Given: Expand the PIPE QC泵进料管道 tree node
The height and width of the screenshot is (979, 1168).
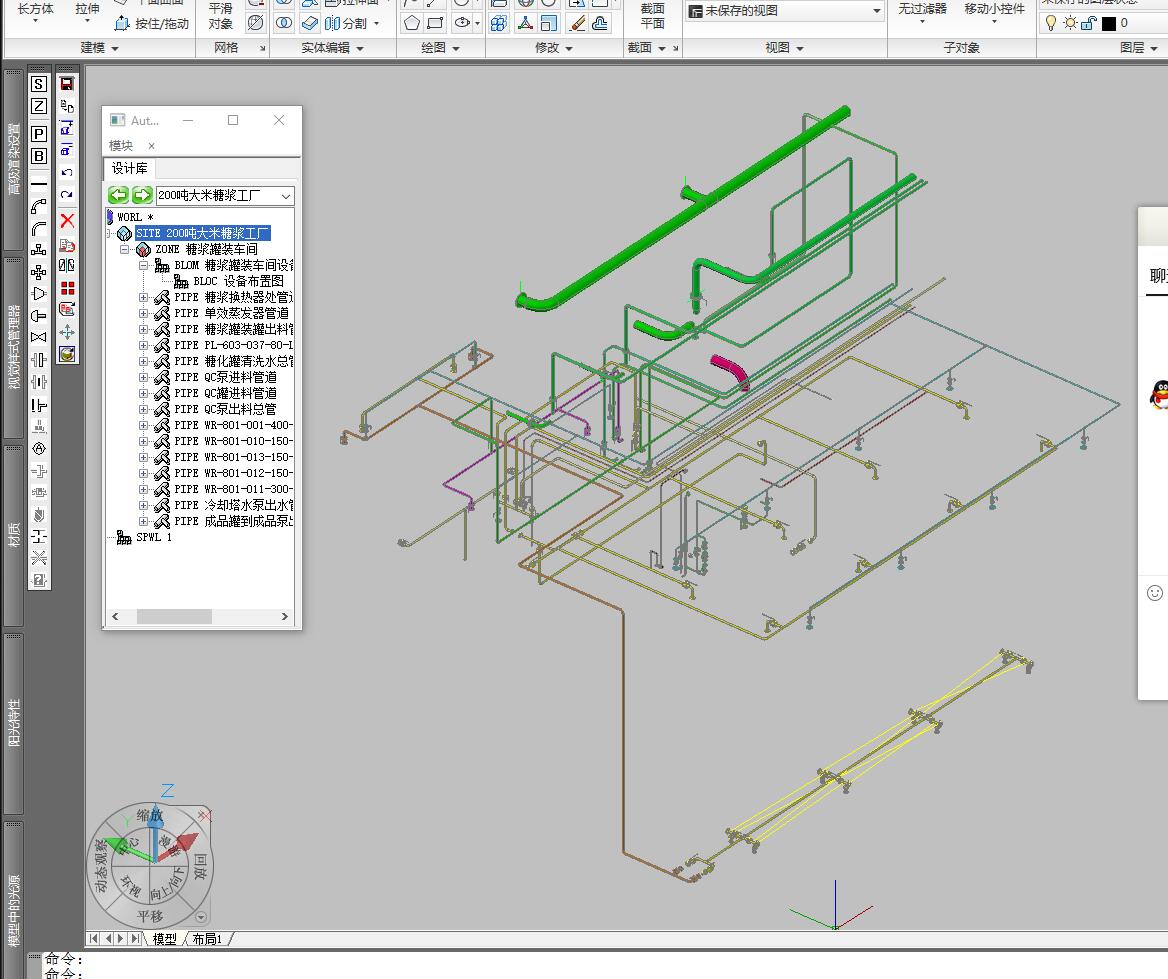Looking at the screenshot, I should [x=143, y=377].
